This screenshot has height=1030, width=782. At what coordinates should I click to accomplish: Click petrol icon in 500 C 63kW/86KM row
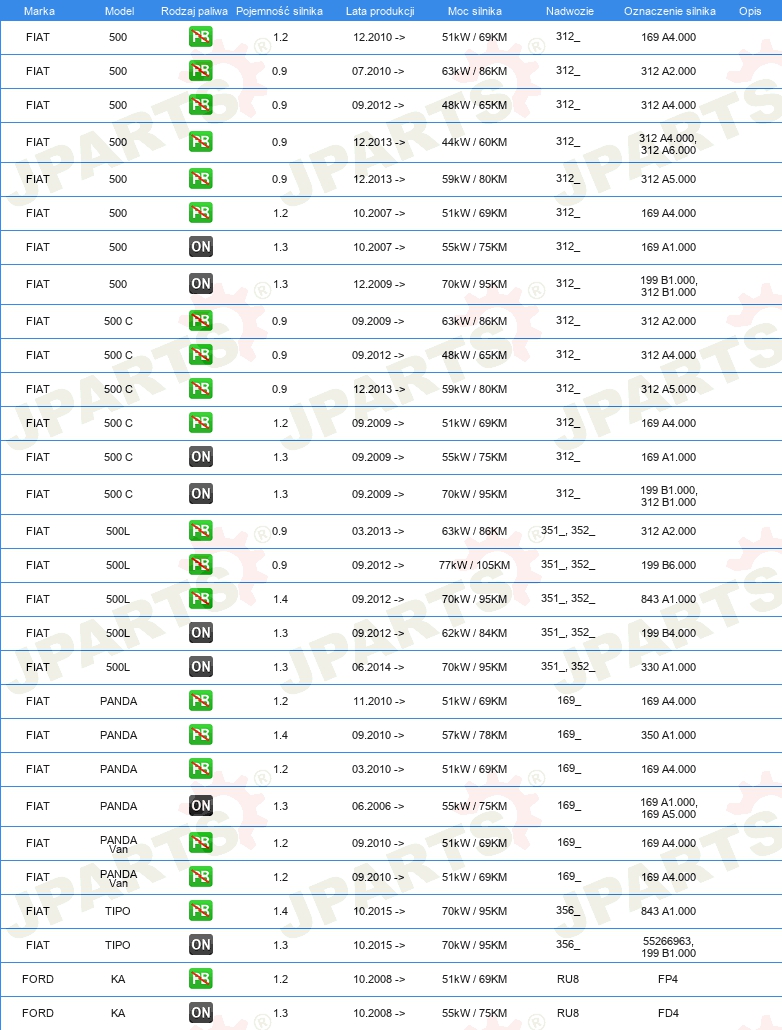coord(200,321)
